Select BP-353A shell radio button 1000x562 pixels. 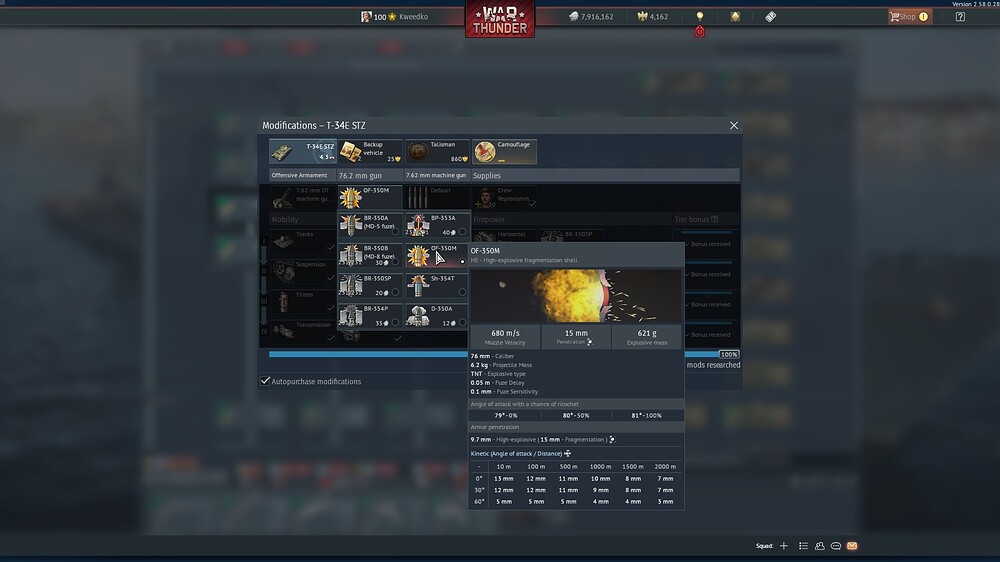click(x=462, y=232)
